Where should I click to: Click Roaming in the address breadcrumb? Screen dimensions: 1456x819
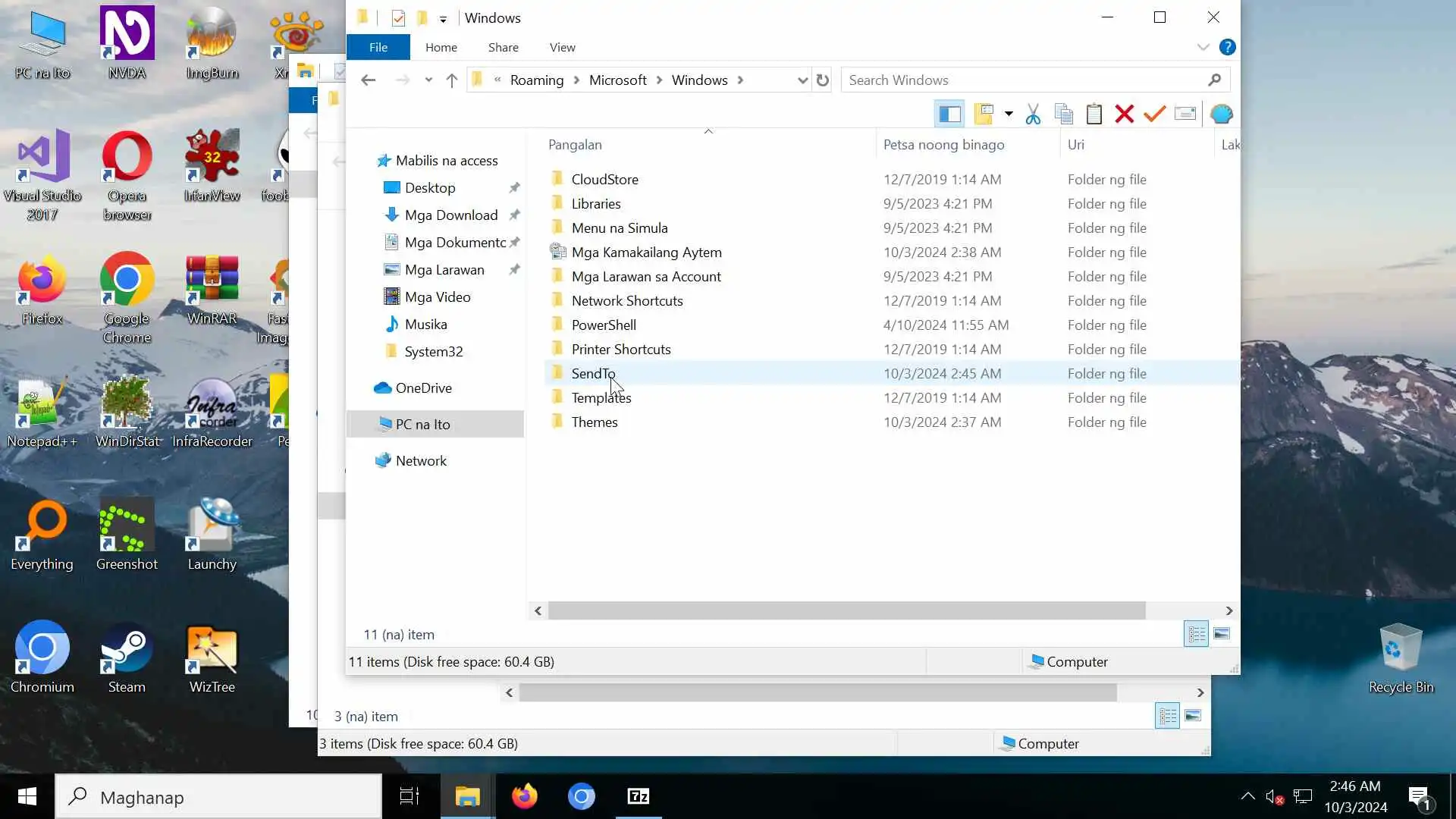tap(536, 80)
